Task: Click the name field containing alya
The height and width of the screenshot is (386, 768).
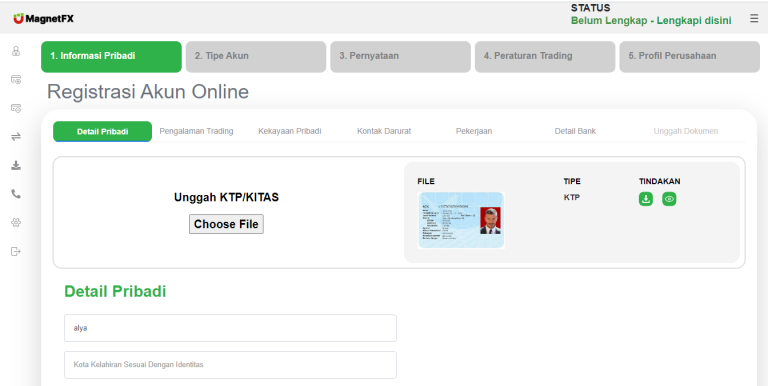Action: pos(230,328)
